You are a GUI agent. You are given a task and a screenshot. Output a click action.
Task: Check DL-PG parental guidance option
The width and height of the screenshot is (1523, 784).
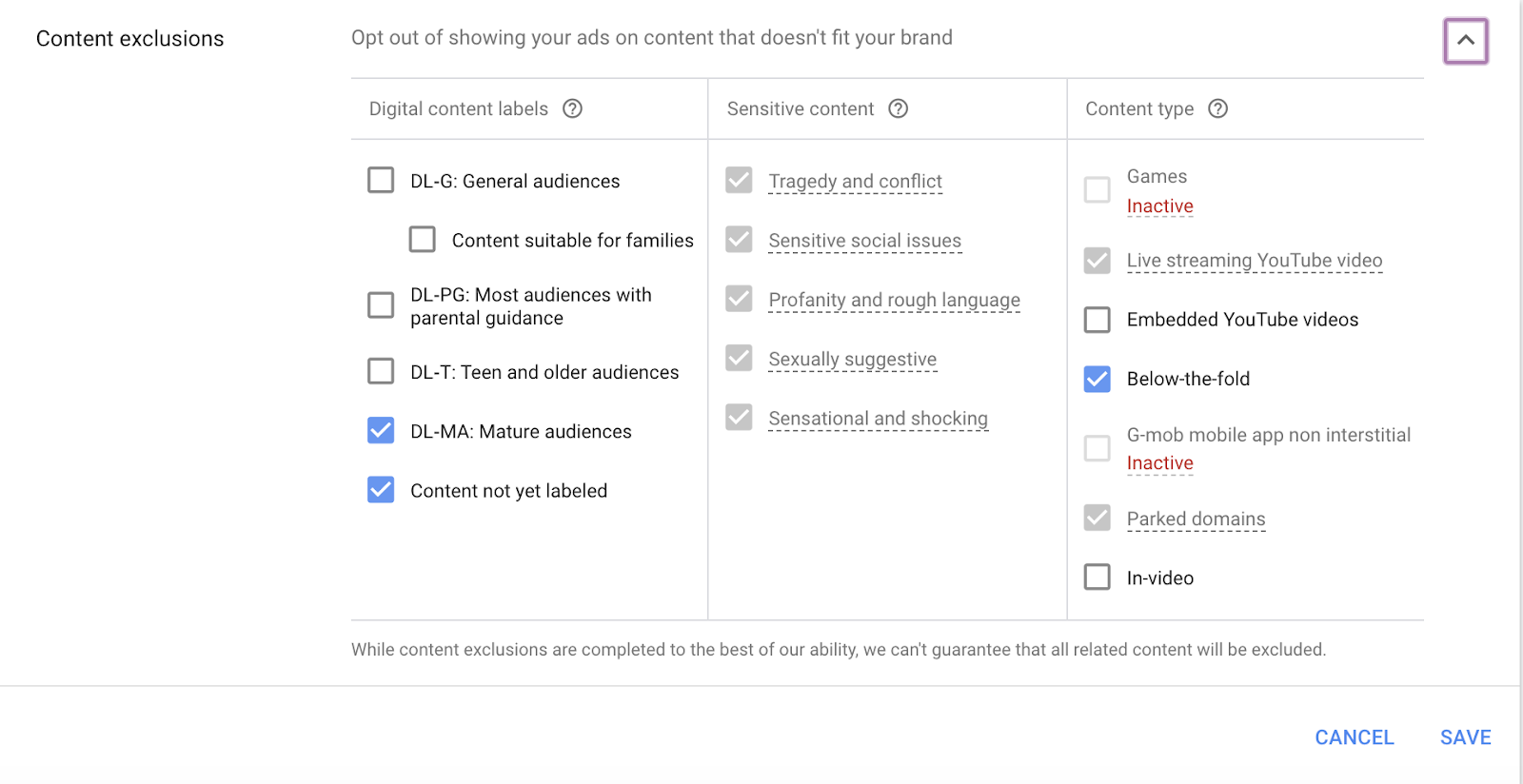click(x=381, y=305)
